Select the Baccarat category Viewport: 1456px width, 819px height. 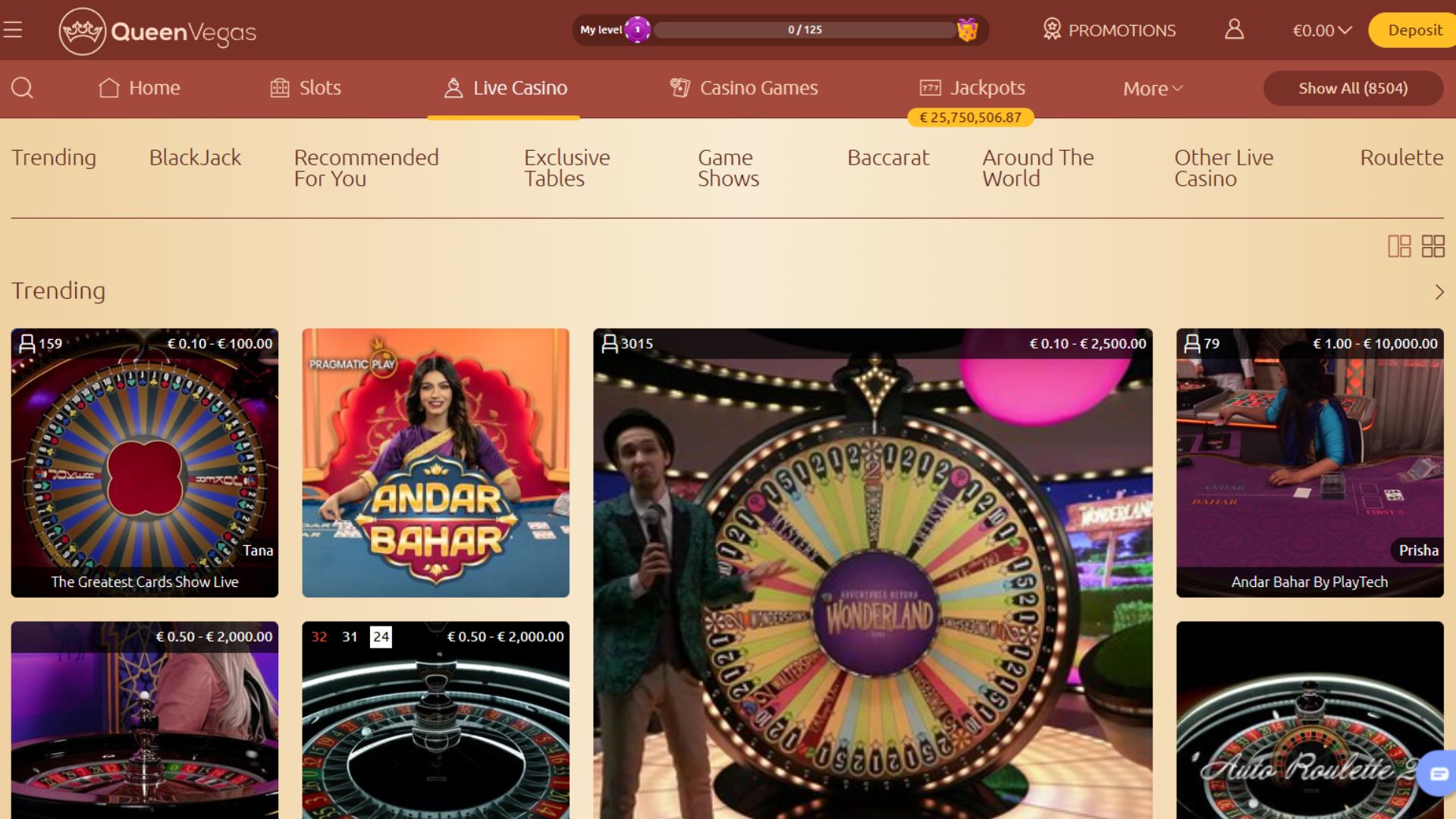pyautogui.click(x=888, y=158)
